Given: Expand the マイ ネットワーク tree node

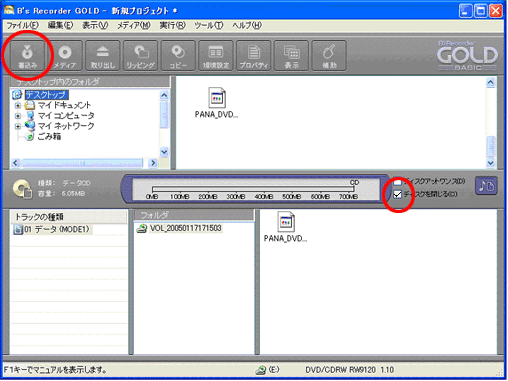Looking at the screenshot, I should (18, 126).
